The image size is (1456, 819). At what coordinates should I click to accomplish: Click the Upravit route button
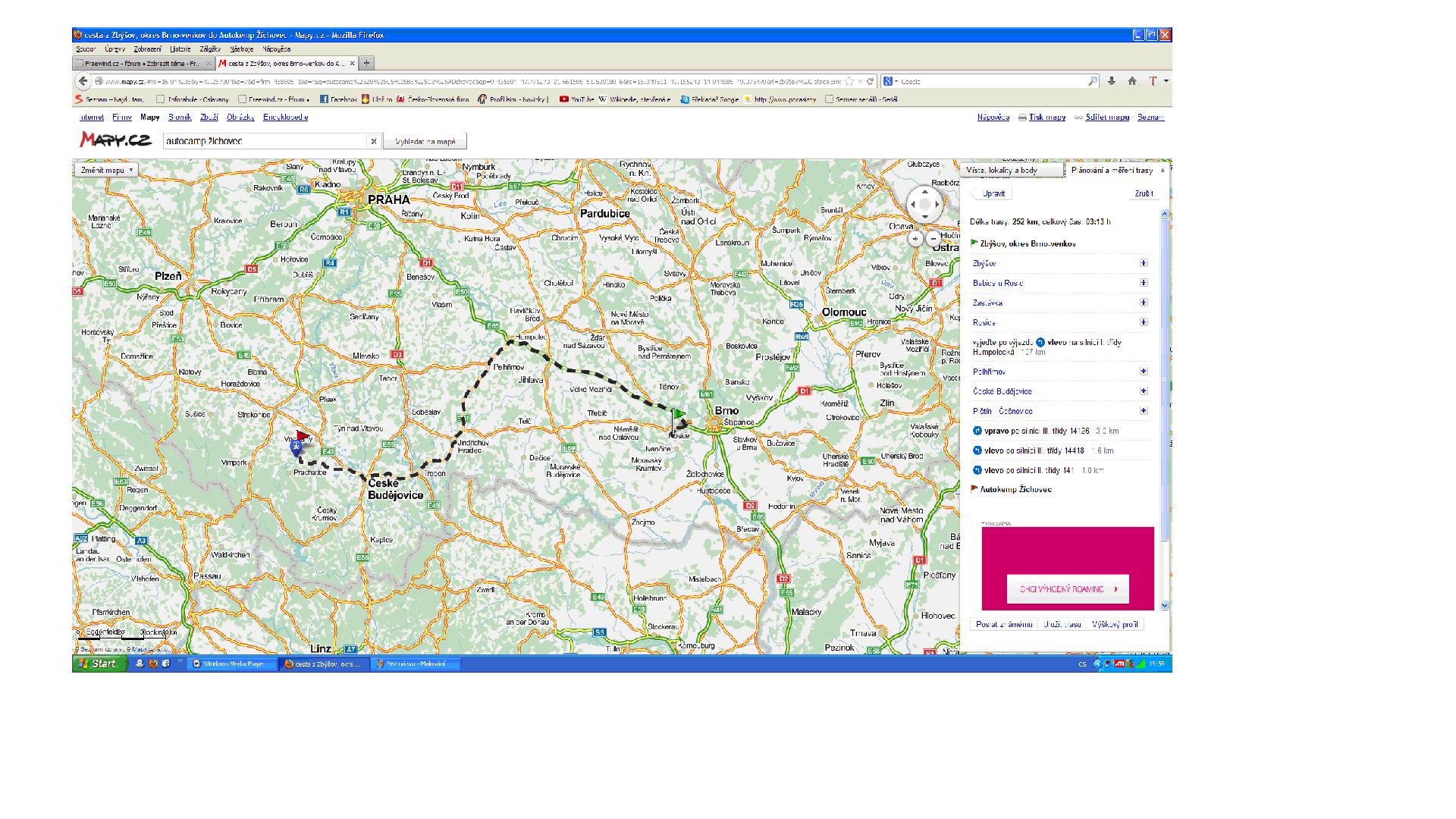click(x=993, y=193)
